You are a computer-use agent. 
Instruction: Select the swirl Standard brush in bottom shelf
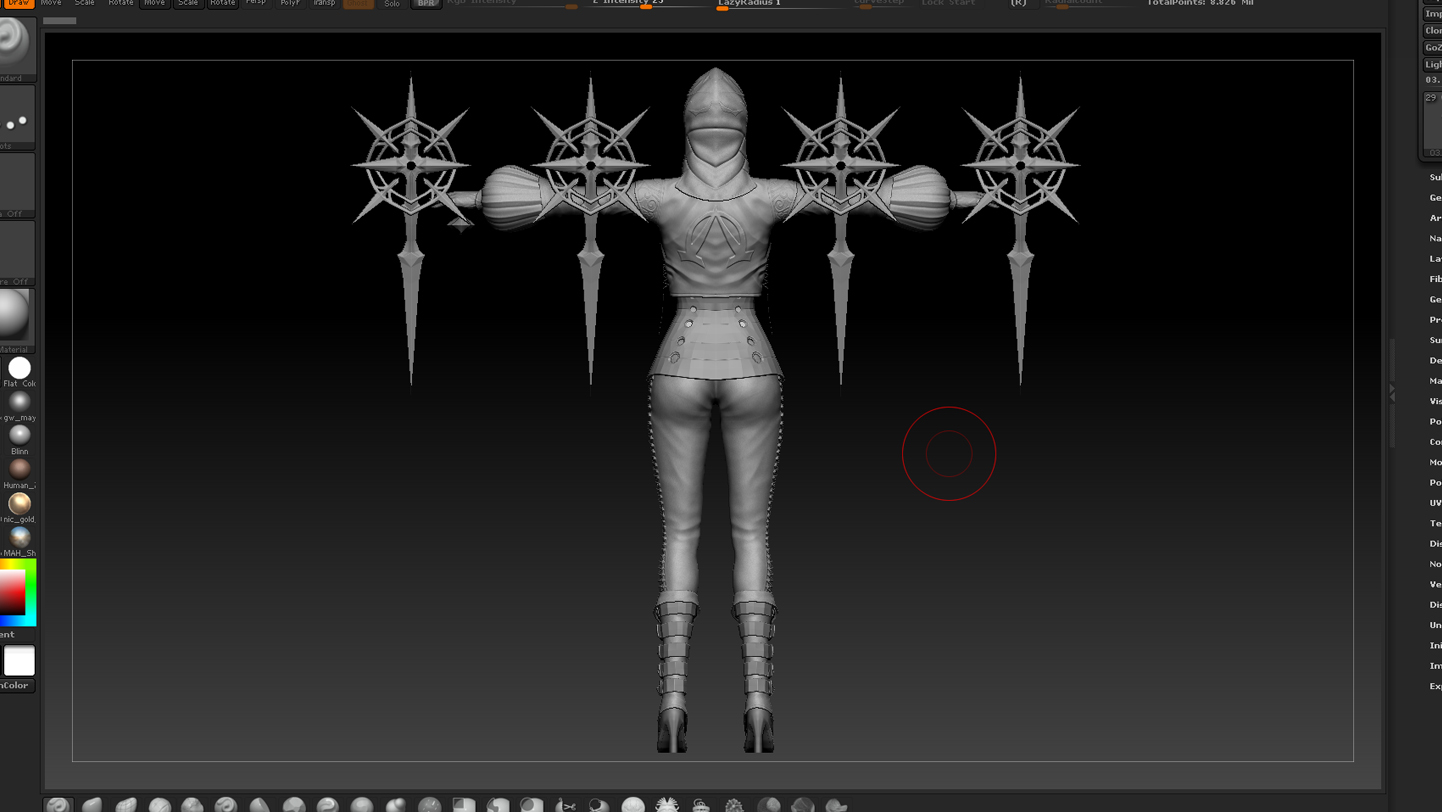[x=59, y=804]
